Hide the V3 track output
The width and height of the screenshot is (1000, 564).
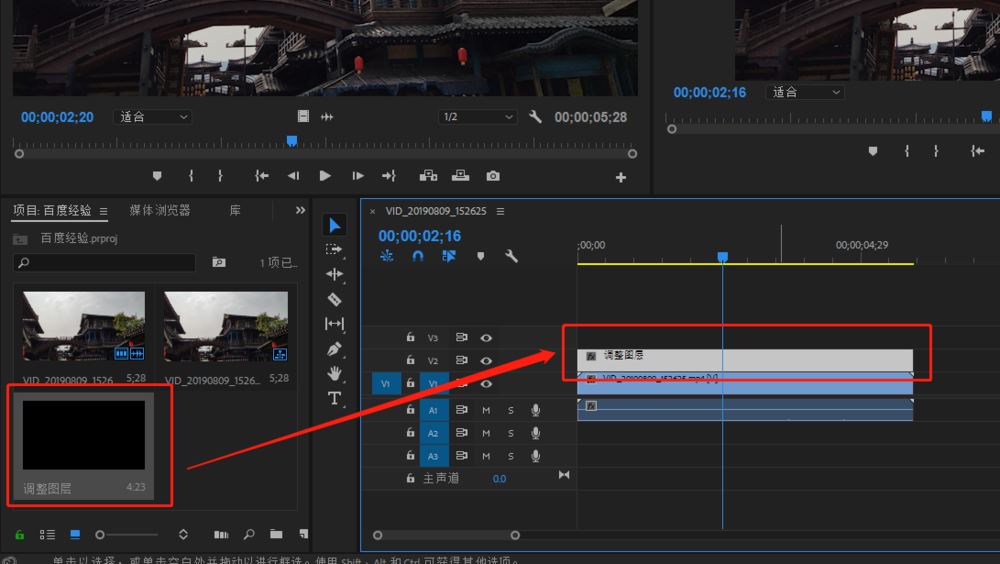tap(486, 338)
